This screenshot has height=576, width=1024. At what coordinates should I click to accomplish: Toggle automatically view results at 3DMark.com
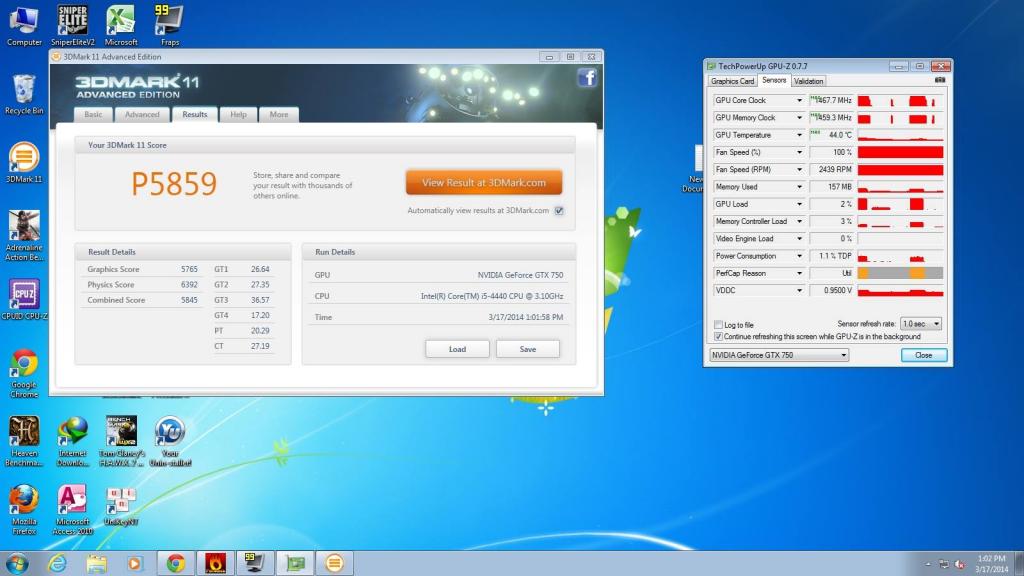(x=559, y=211)
